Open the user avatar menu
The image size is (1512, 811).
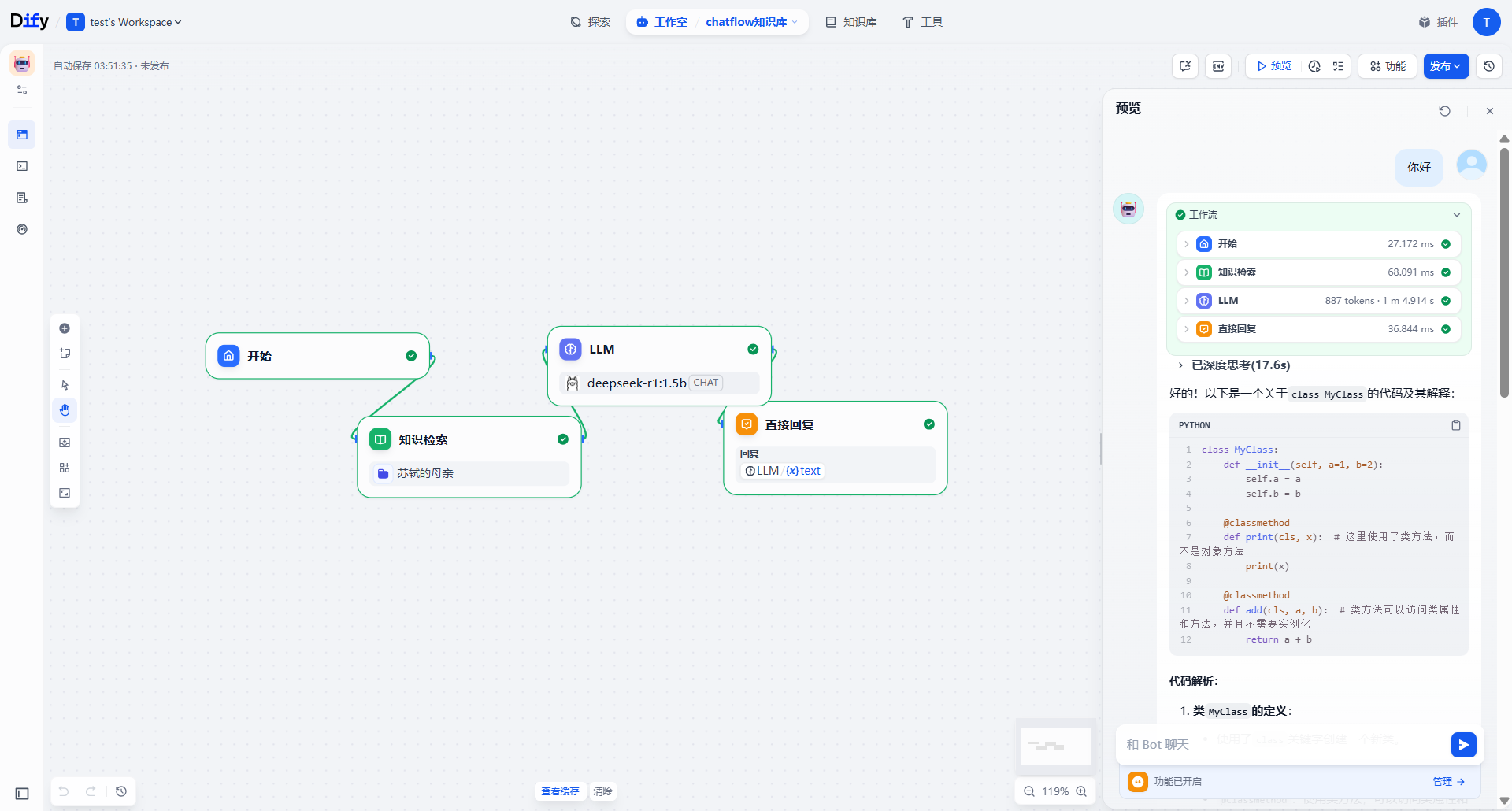(x=1486, y=22)
